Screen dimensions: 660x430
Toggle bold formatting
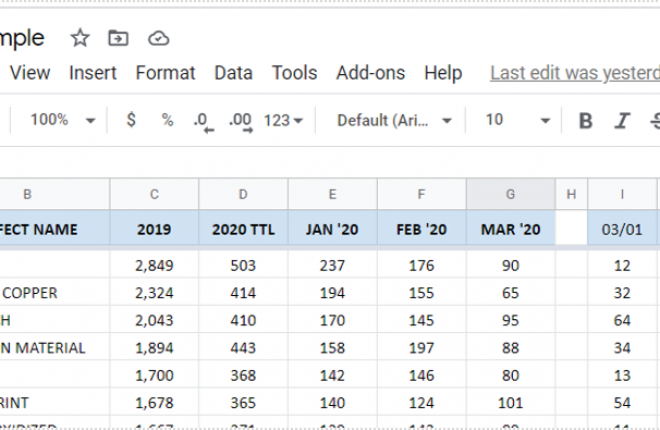[585, 121]
